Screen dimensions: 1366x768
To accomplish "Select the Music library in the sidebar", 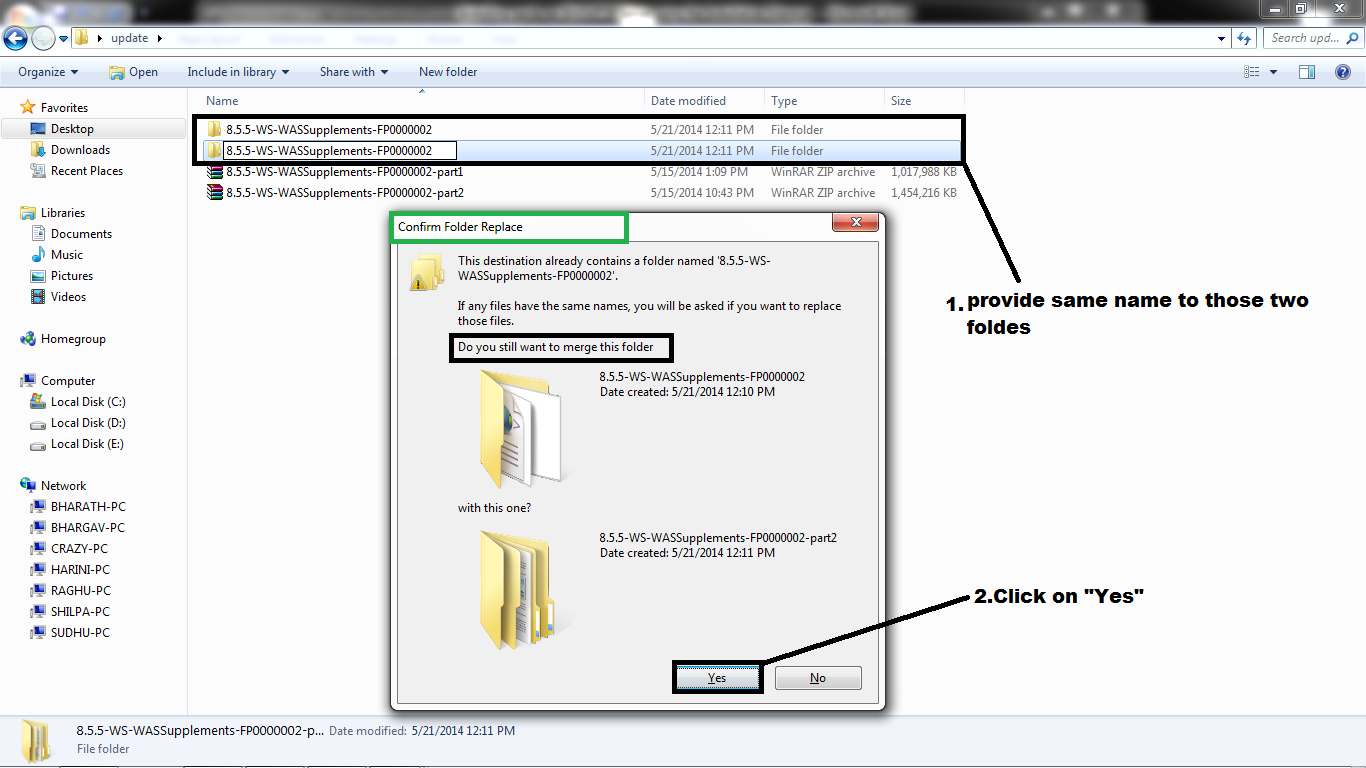I will pyautogui.click(x=66, y=254).
